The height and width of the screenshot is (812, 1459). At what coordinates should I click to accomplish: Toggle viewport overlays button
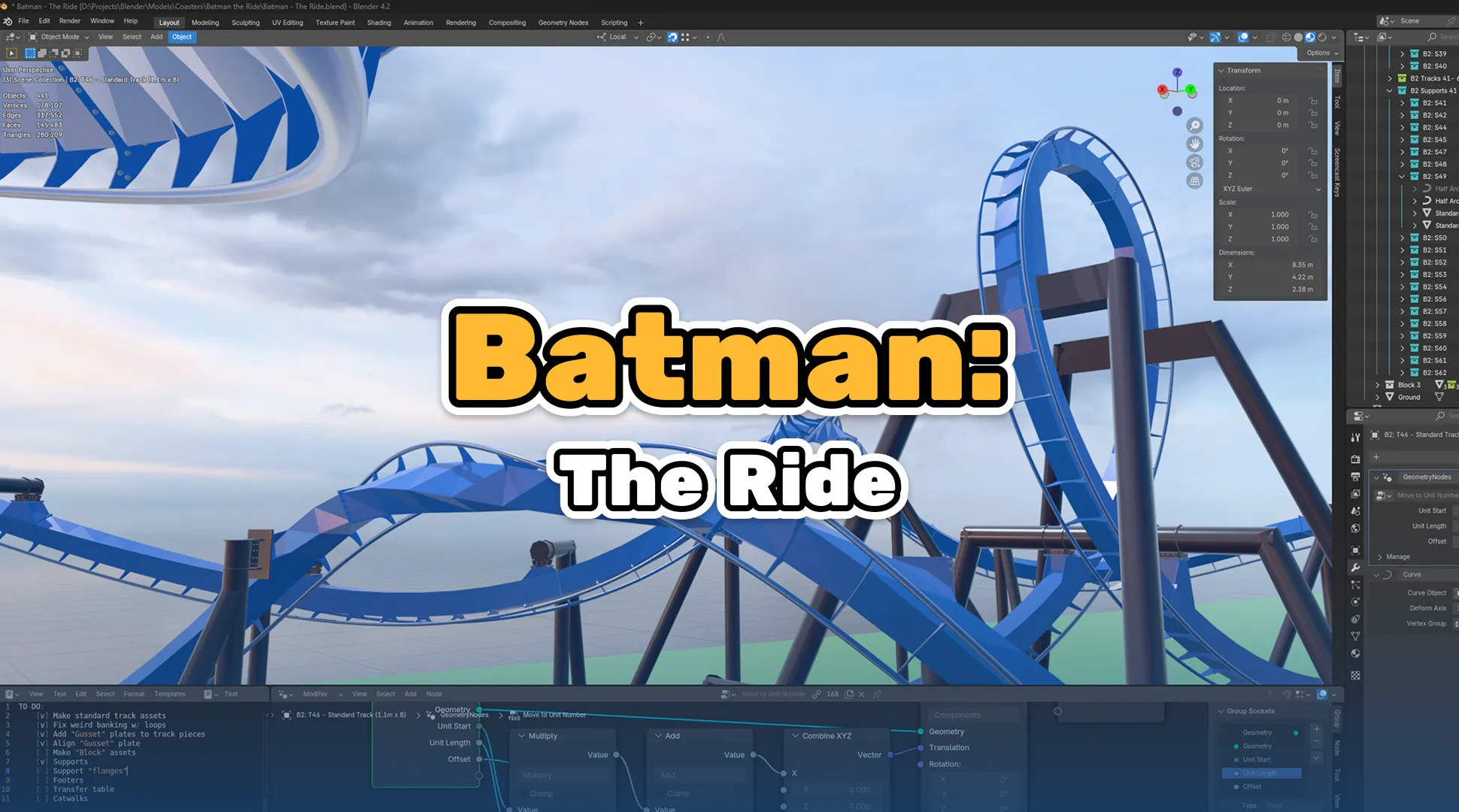[1243, 37]
